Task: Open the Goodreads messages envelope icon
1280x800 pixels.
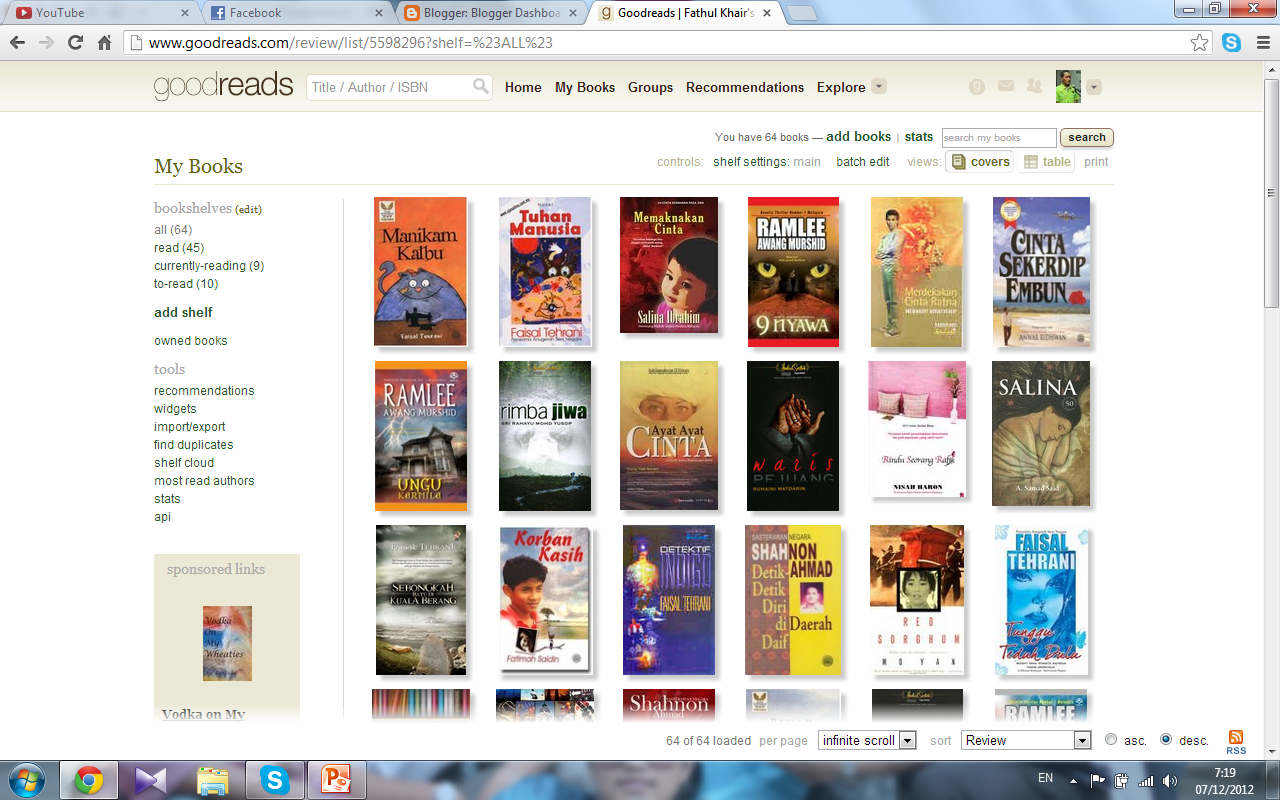Action: click(1006, 87)
